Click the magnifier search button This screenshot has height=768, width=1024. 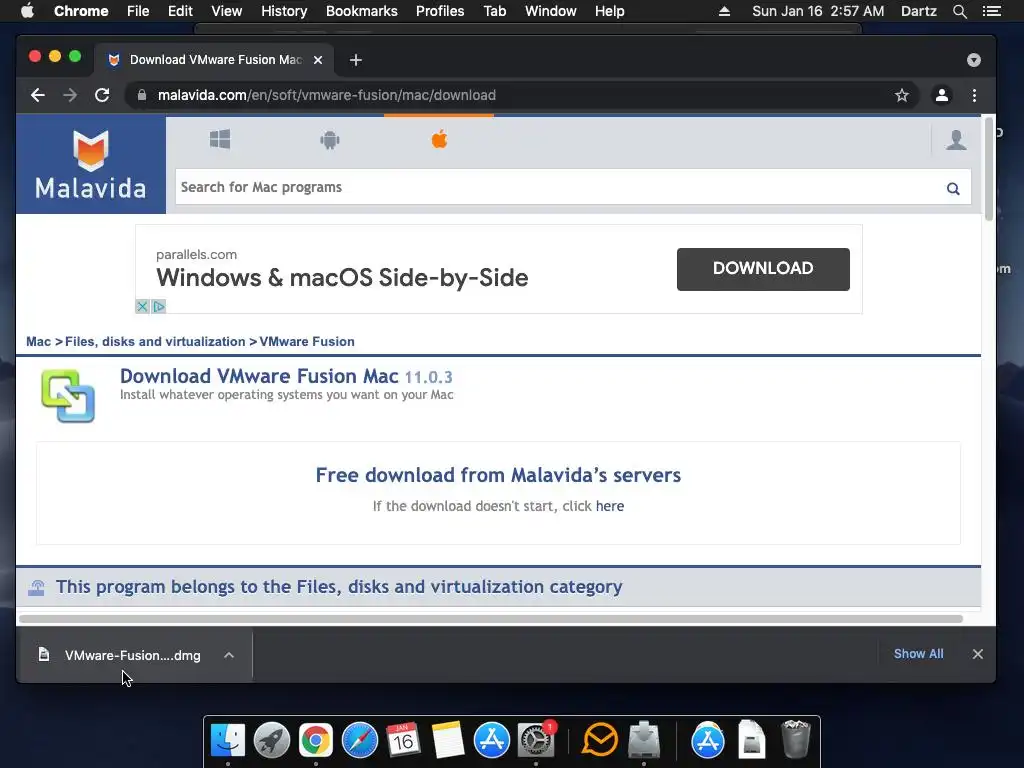(x=953, y=189)
